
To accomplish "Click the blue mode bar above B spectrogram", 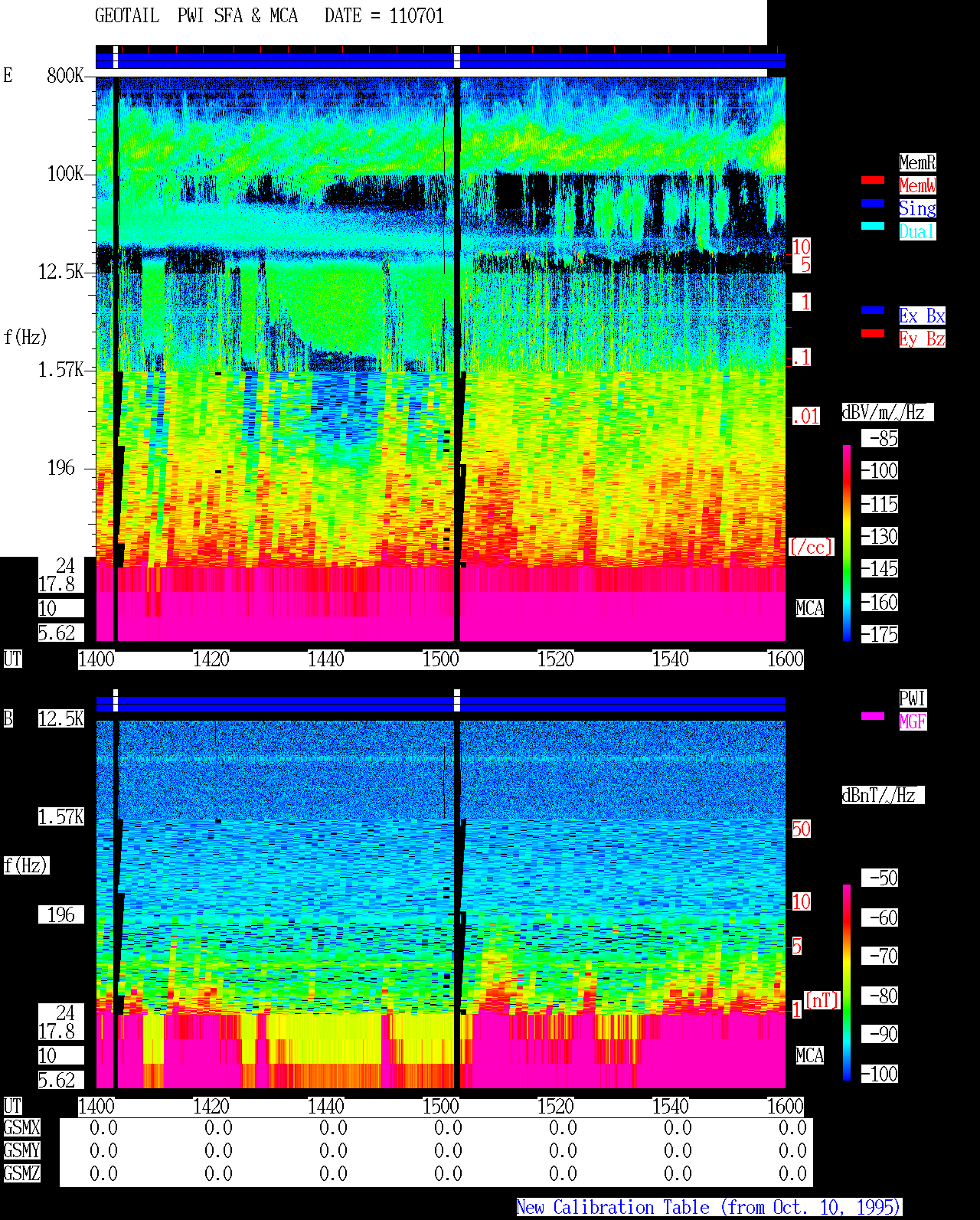I will coord(440,704).
